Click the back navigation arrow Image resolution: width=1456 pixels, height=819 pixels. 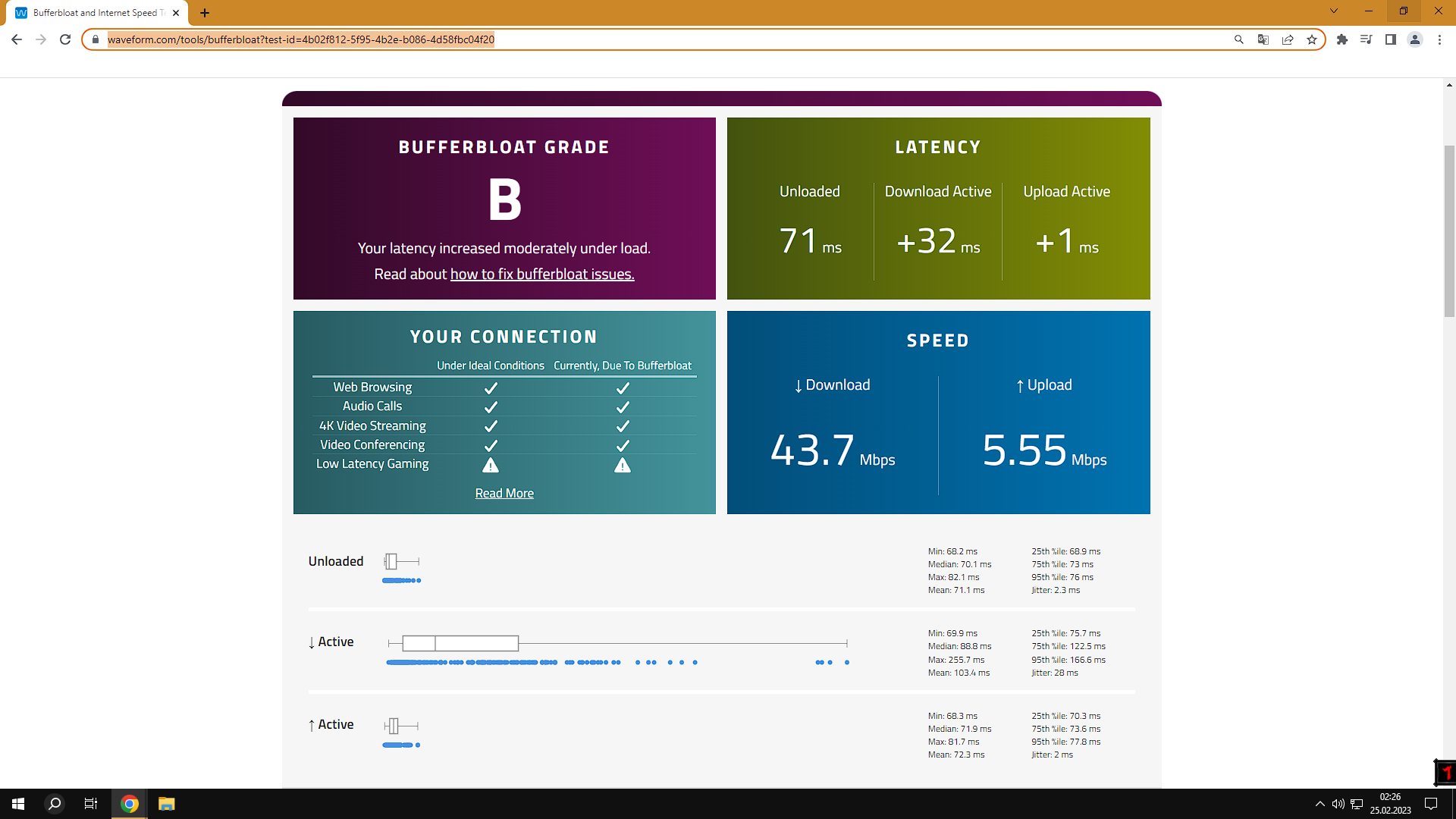coord(17,39)
